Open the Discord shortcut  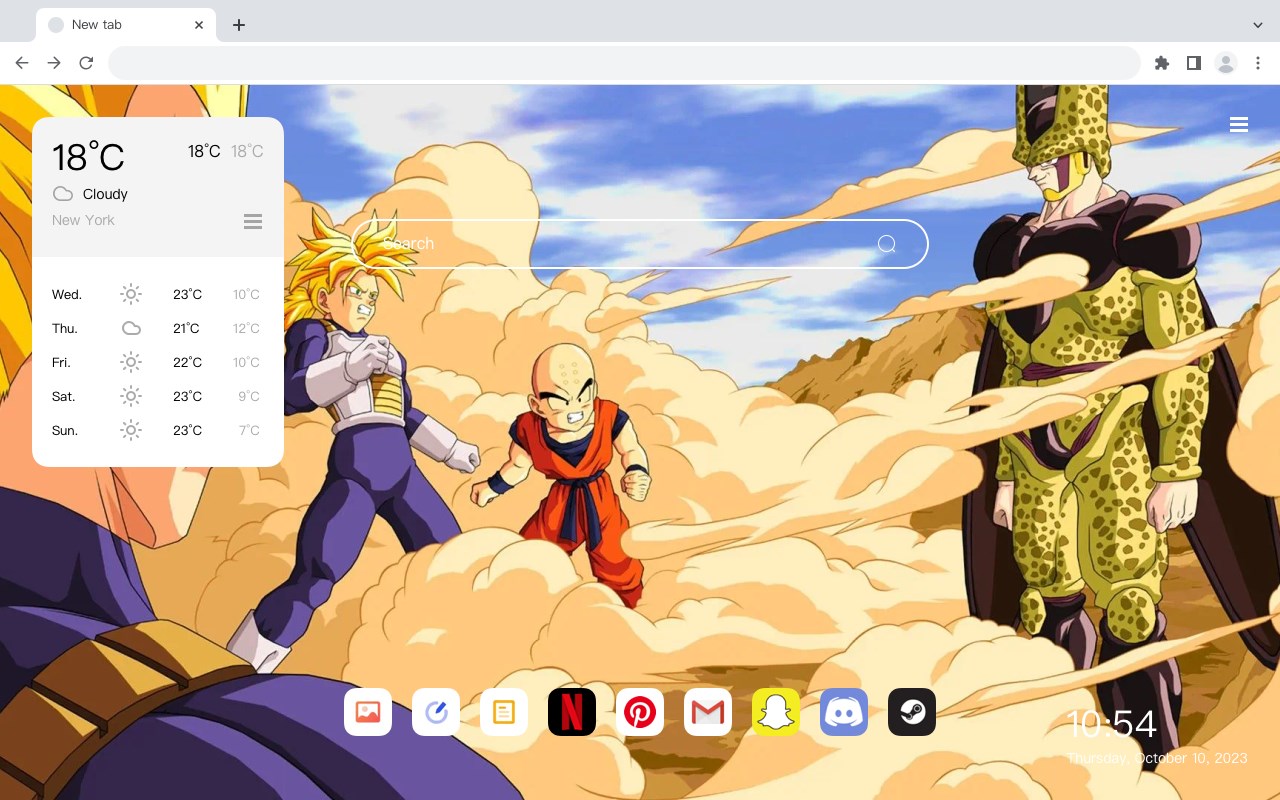click(844, 712)
